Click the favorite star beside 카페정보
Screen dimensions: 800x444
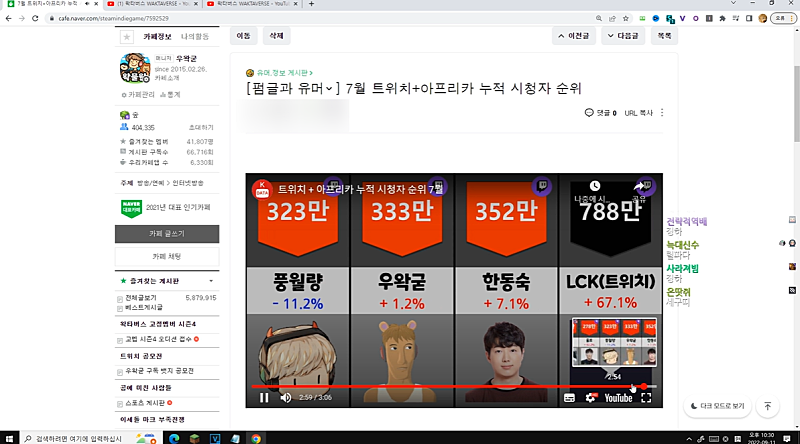[x=127, y=37]
